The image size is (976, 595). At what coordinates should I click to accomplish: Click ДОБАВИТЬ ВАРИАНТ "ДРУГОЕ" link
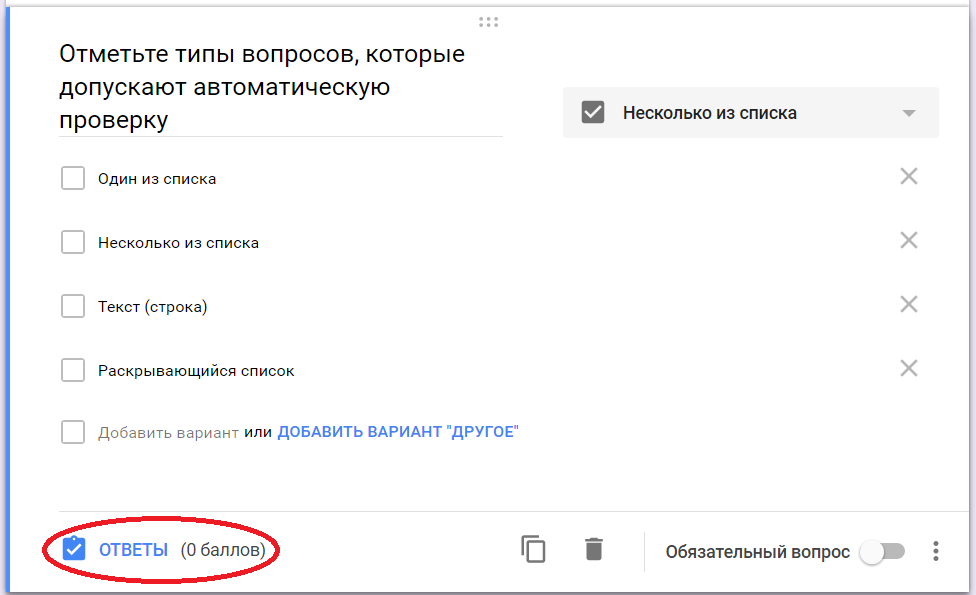click(x=400, y=432)
